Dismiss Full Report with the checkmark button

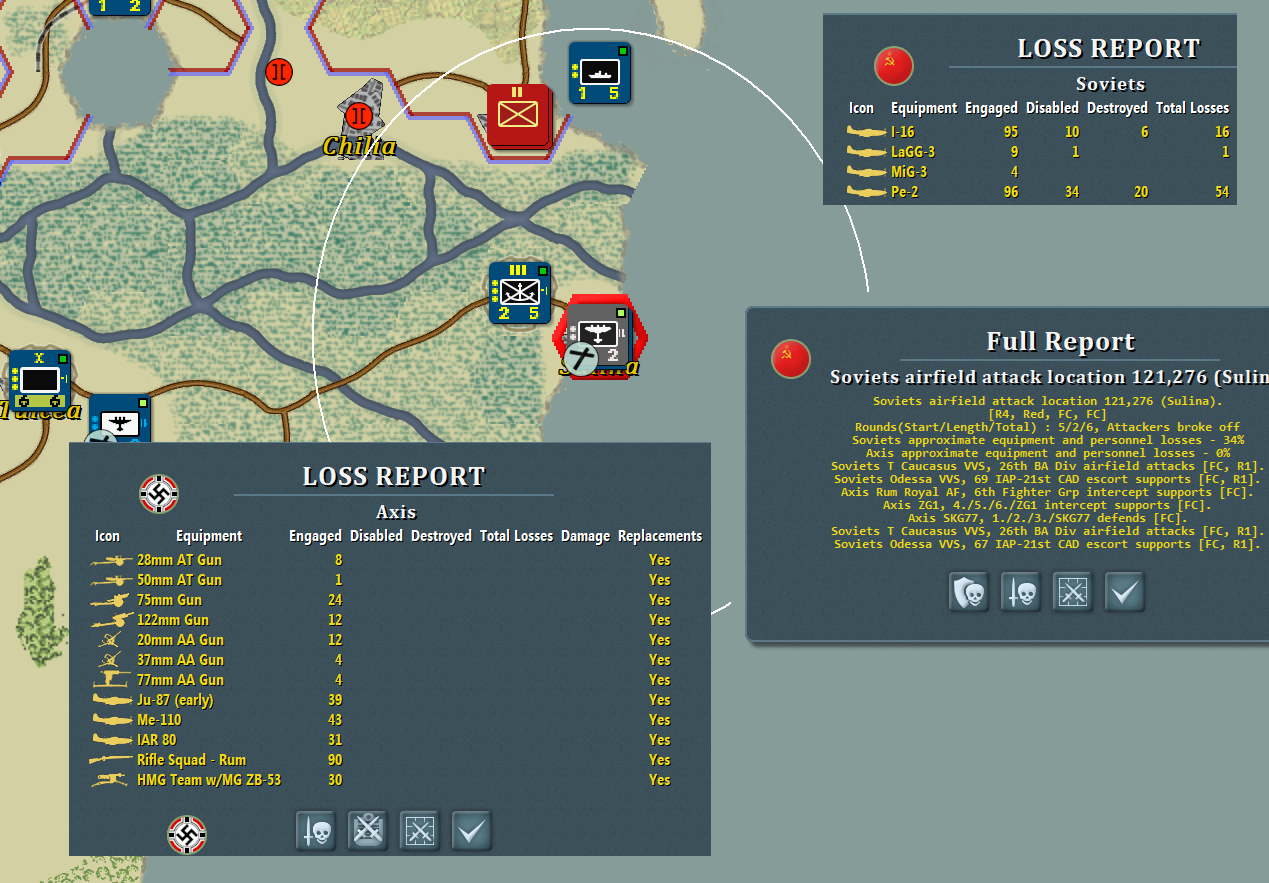pos(1124,592)
